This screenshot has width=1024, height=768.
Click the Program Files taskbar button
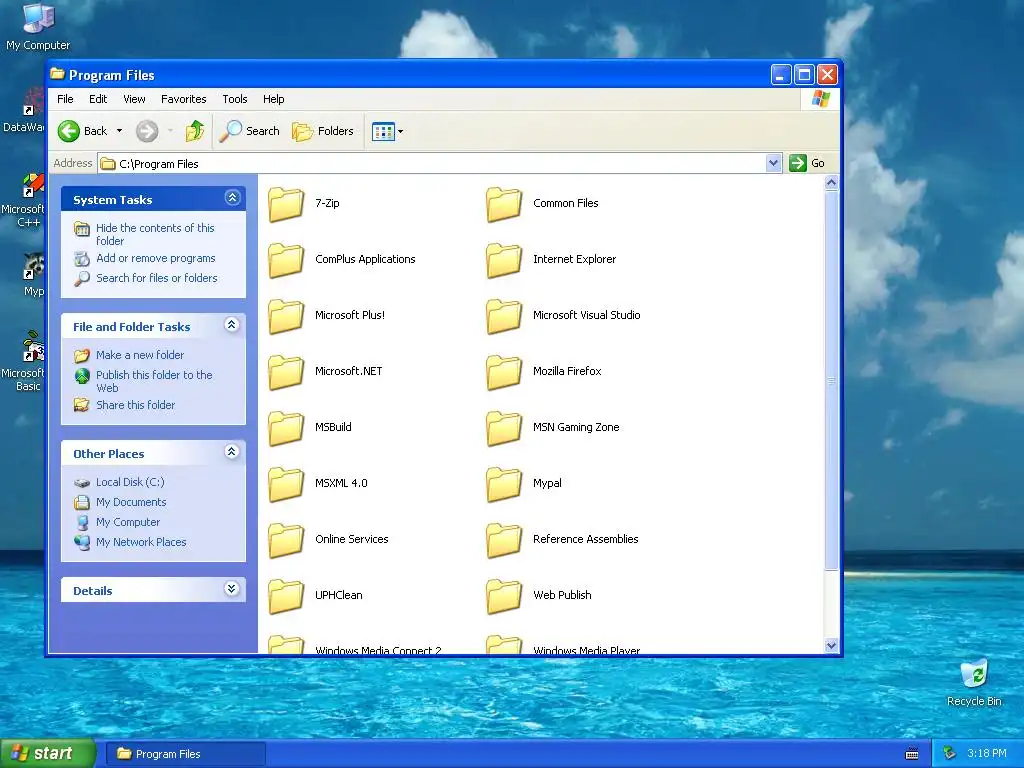point(185,754)
